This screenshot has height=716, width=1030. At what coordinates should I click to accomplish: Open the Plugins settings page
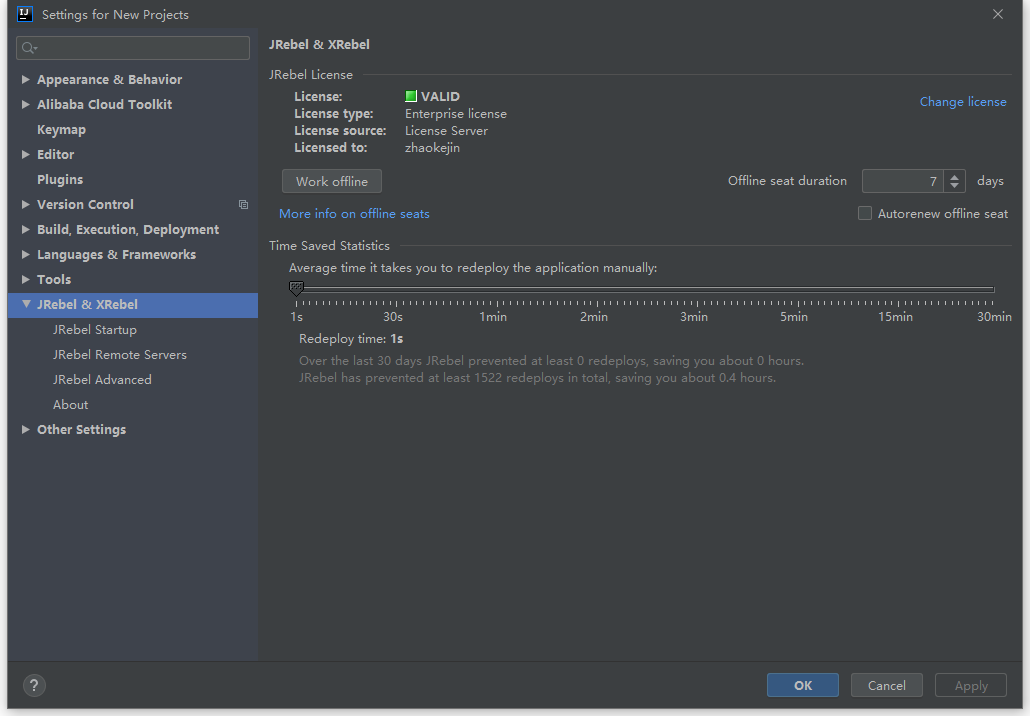click(60, 179)
